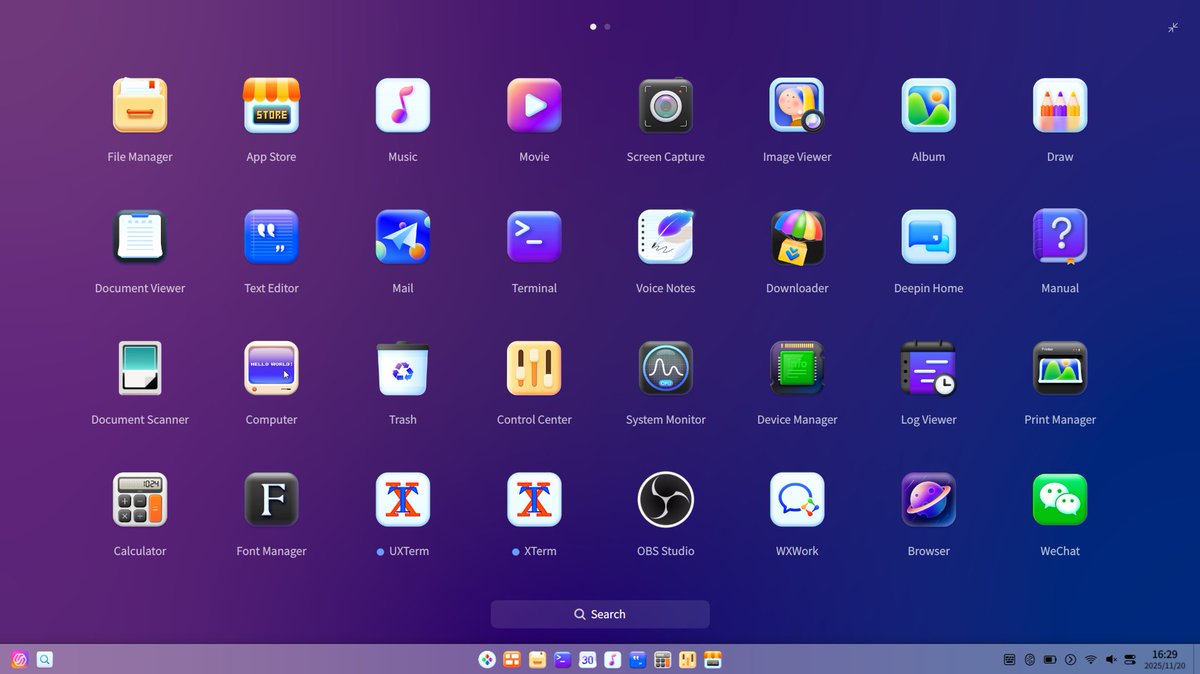Image resolution: width=1200 pixels, height=674 pixels.
Task: Launch Text Editor from the launcher grid
Action: 271,237
